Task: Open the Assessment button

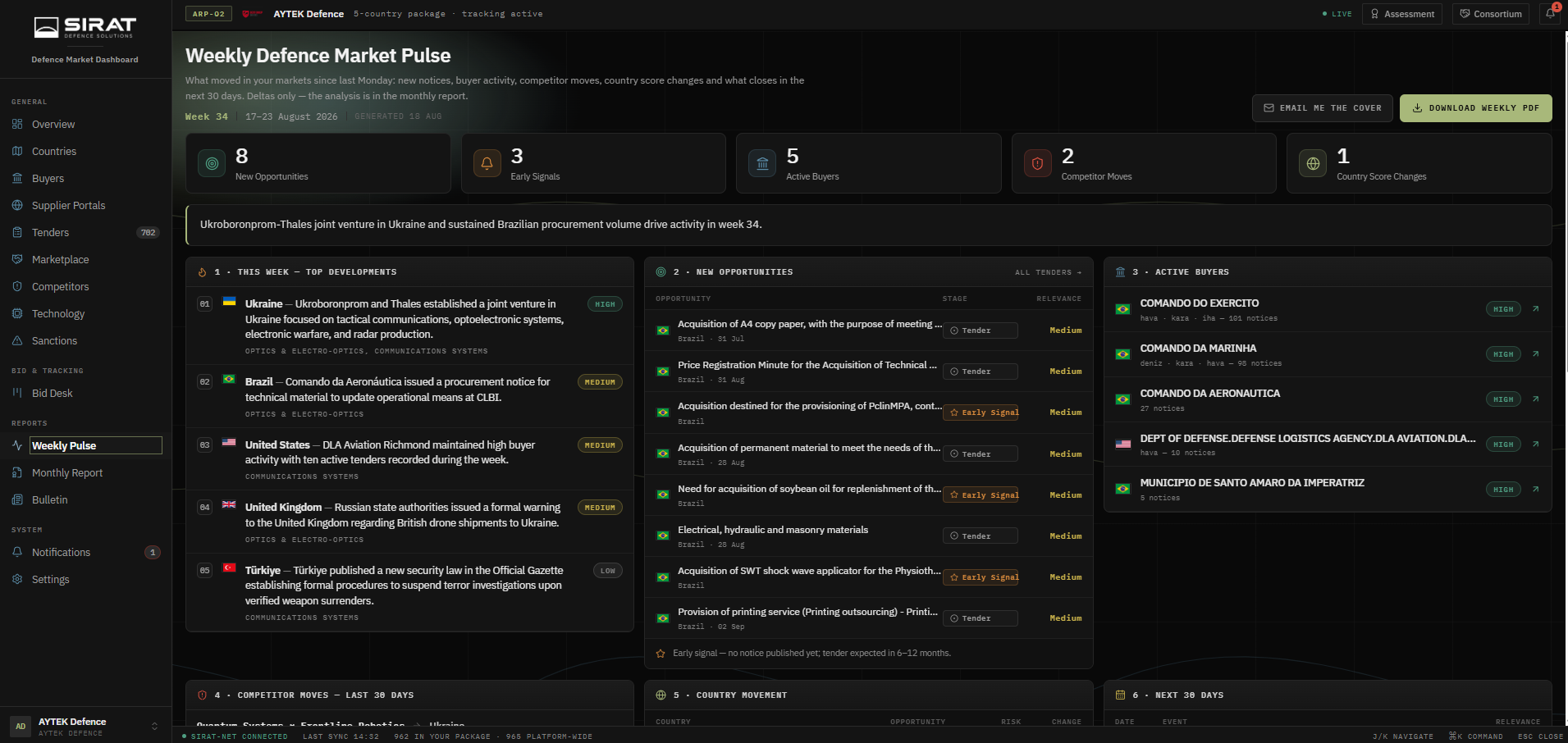Action: [1402, 14]
